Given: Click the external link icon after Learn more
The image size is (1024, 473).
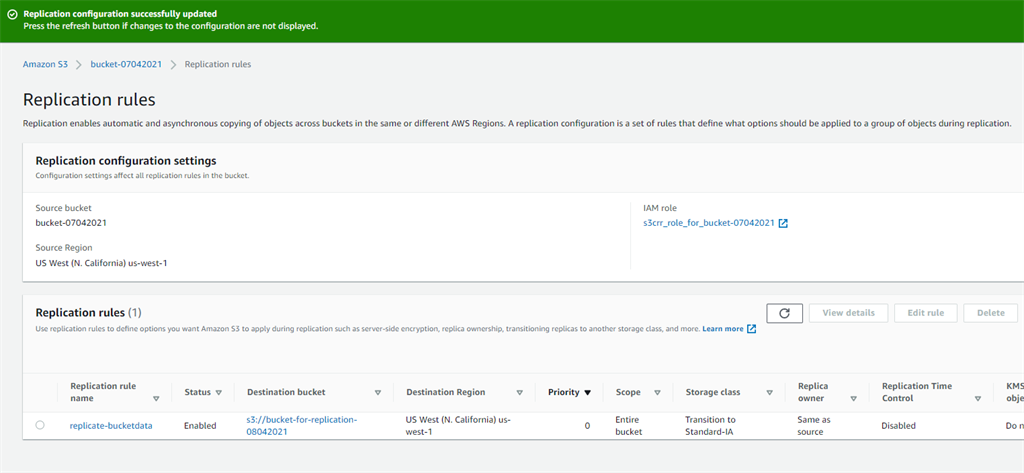Looking at the screenshot, I should (x=751, y=329).
